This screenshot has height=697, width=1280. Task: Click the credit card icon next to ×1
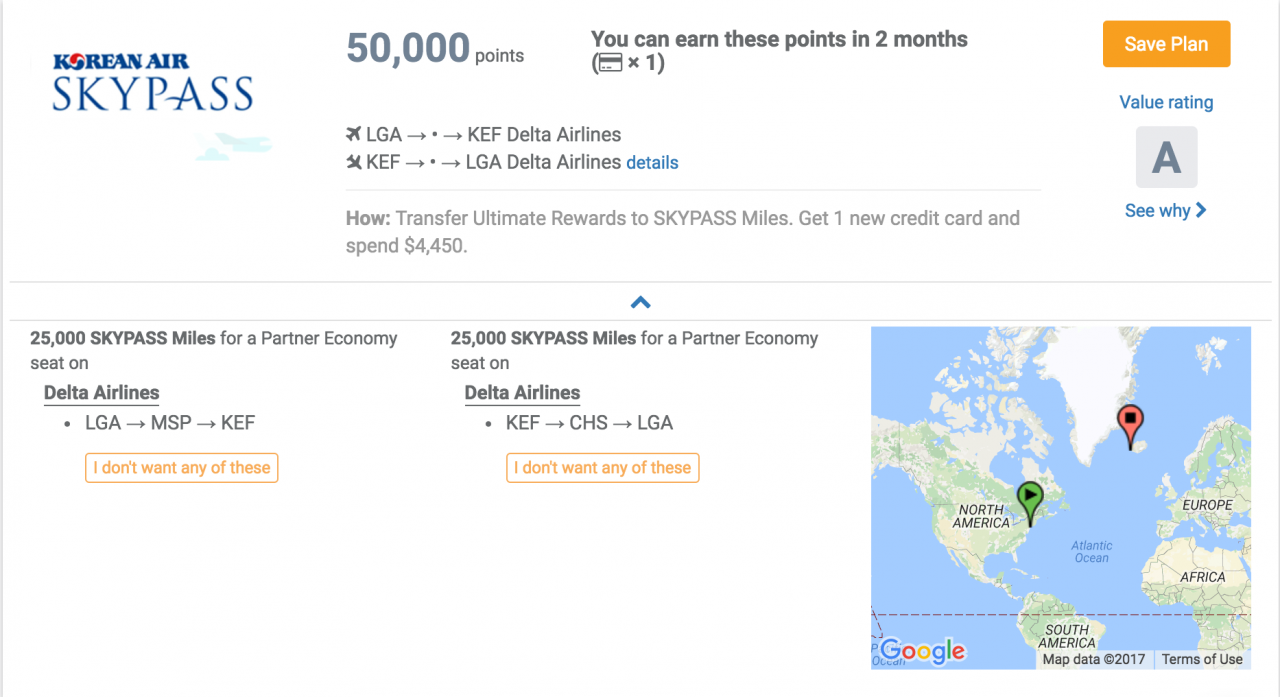(x=608, y=64)
